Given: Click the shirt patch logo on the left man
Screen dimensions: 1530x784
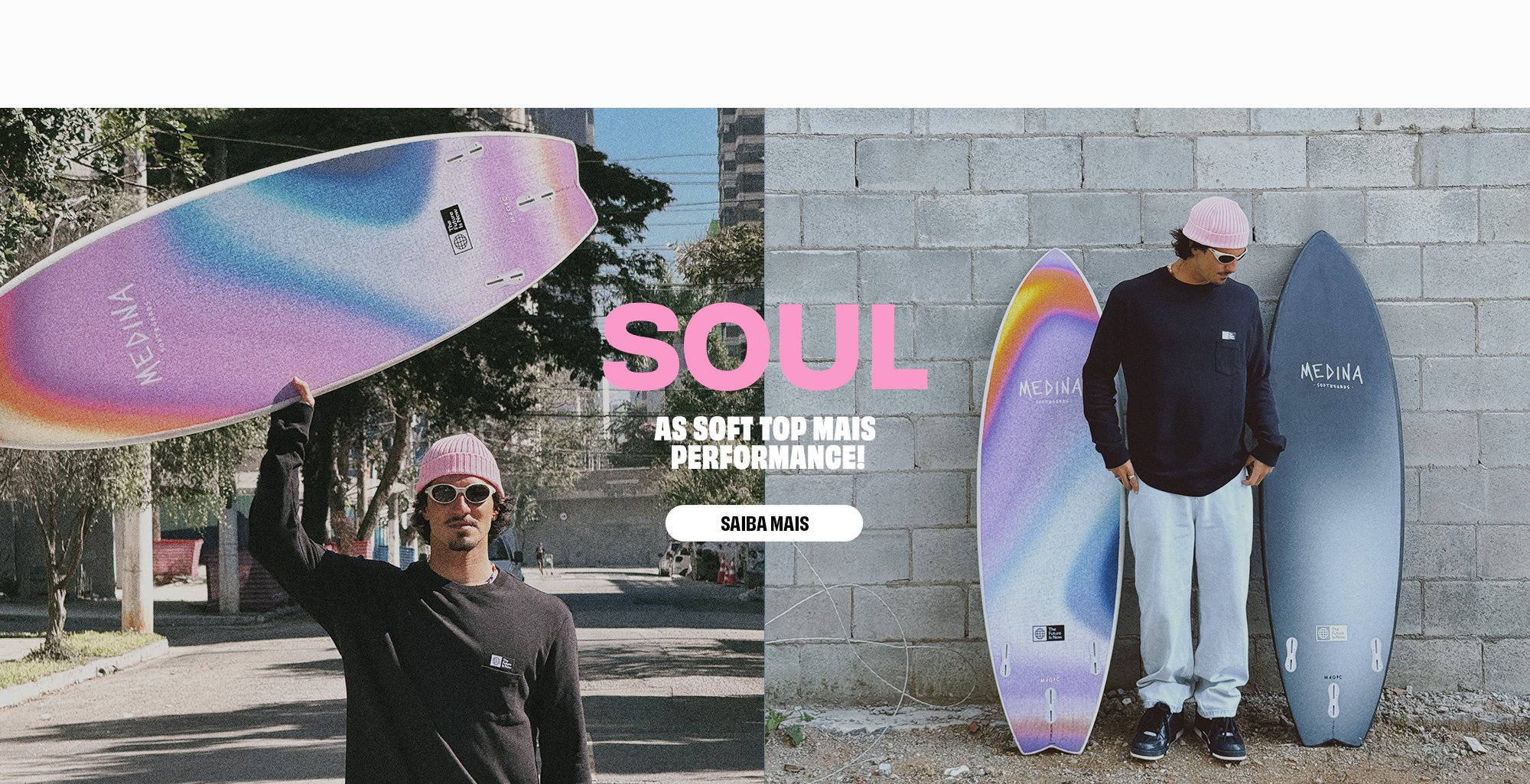Looking at the screenshot, I should point(501,662).
